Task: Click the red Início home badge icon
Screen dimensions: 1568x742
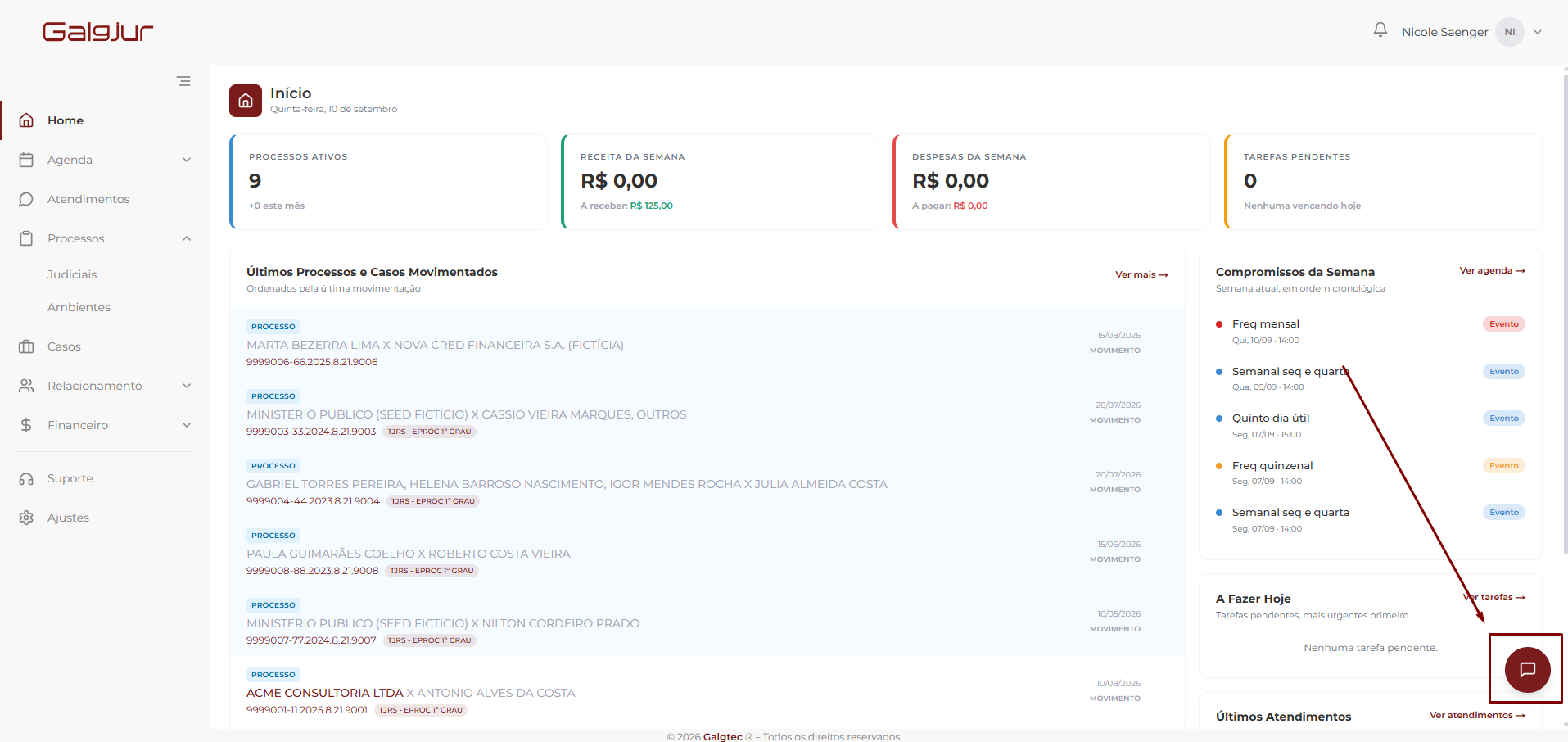Action: (246, 101)
